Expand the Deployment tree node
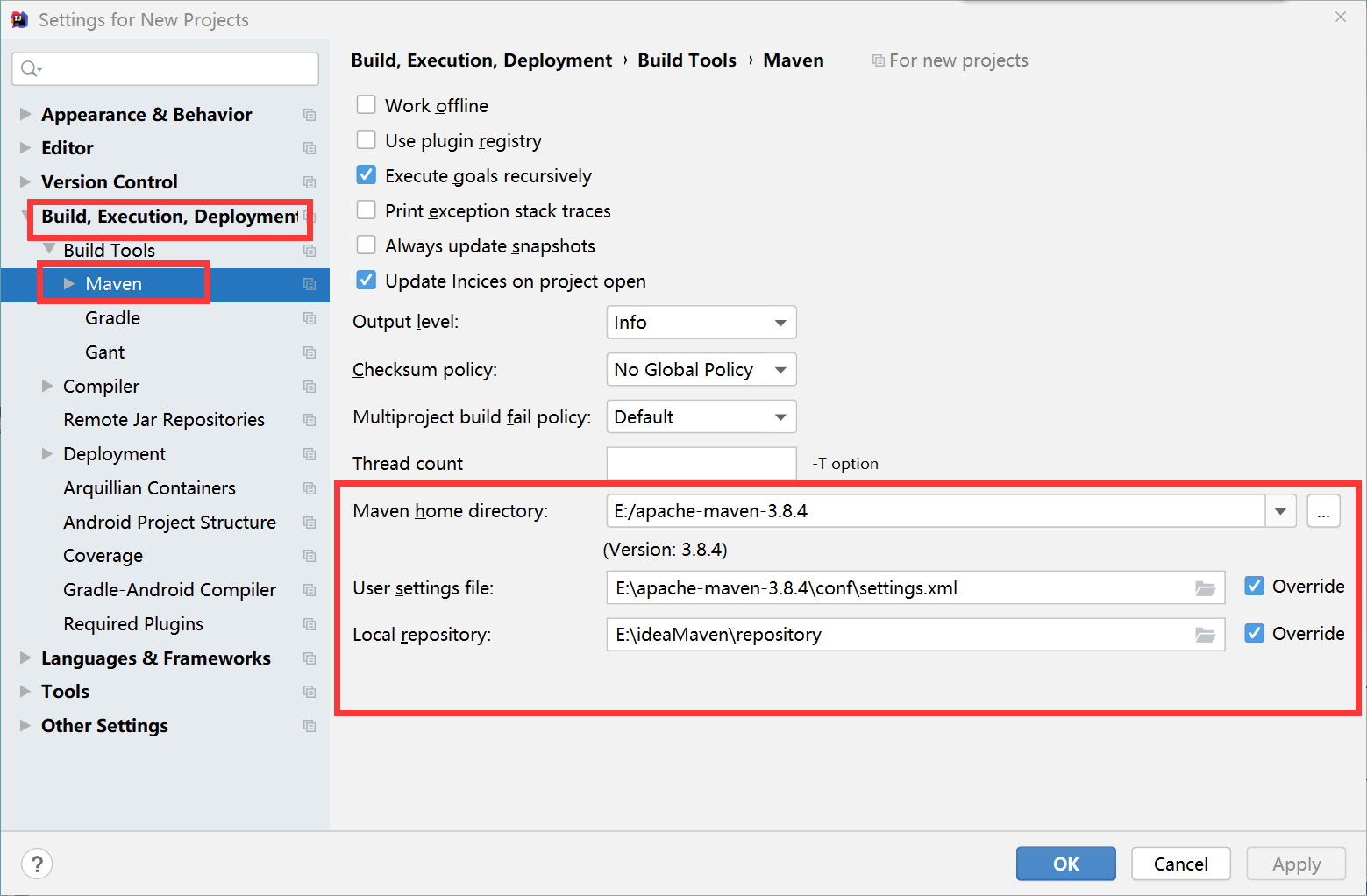 (47, 453)
